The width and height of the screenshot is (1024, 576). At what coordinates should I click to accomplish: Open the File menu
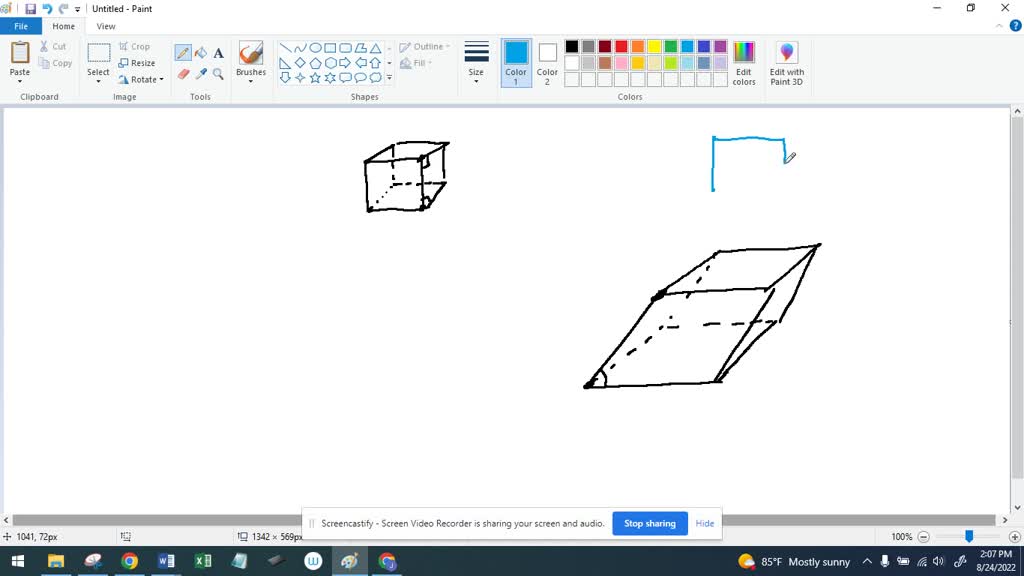20,26
